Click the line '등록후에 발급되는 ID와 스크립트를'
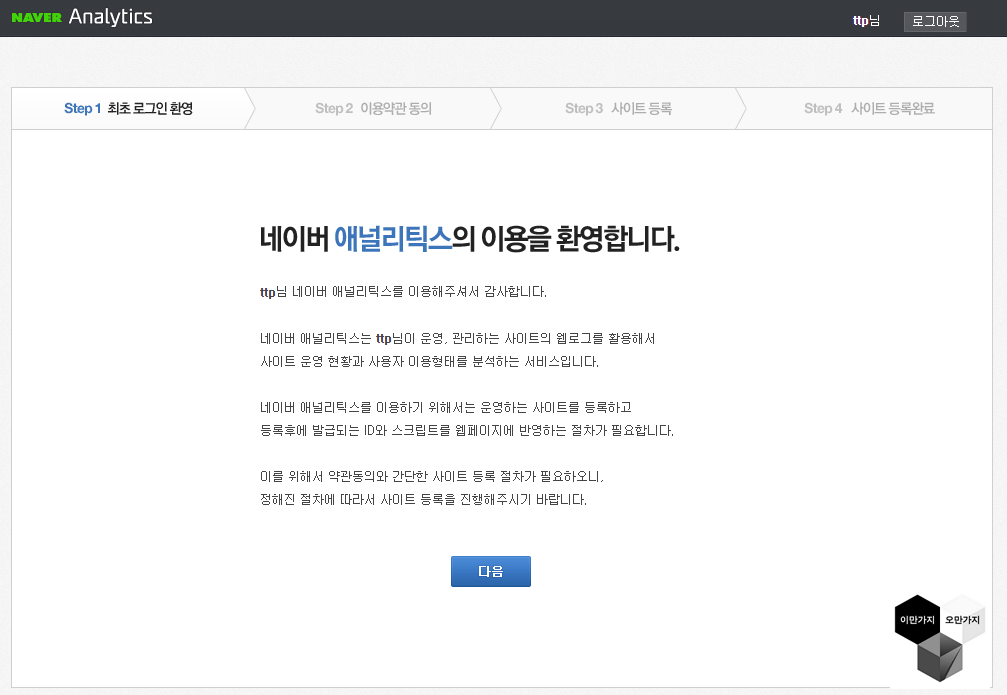The width and height of the screenshot is (1007, 695). pyautogui.click(x=467, y=430)
